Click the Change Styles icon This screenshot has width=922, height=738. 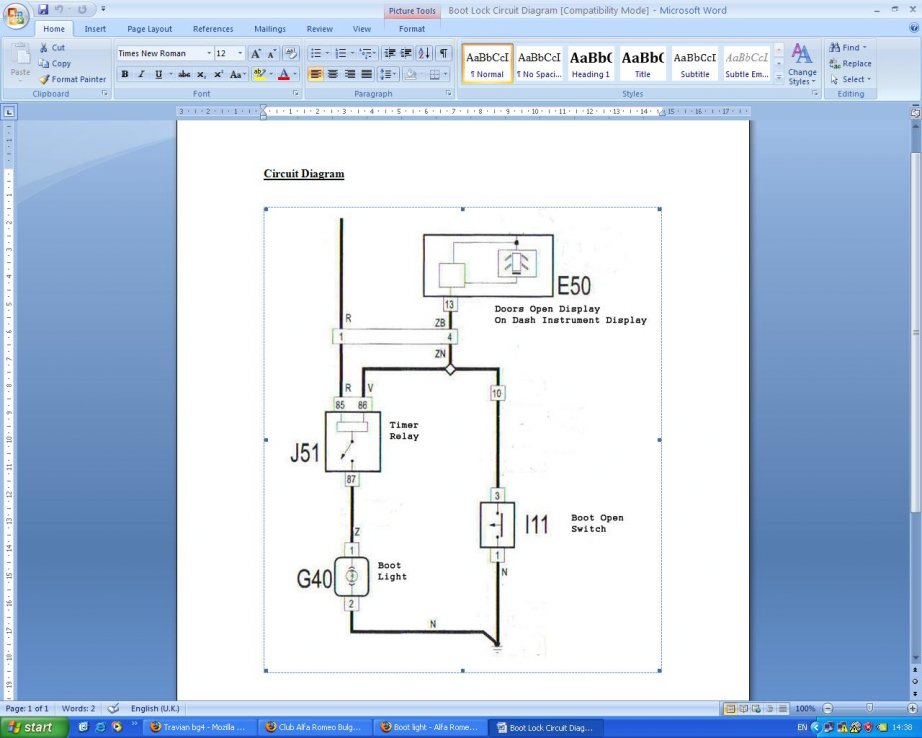(x=802, y=64)
